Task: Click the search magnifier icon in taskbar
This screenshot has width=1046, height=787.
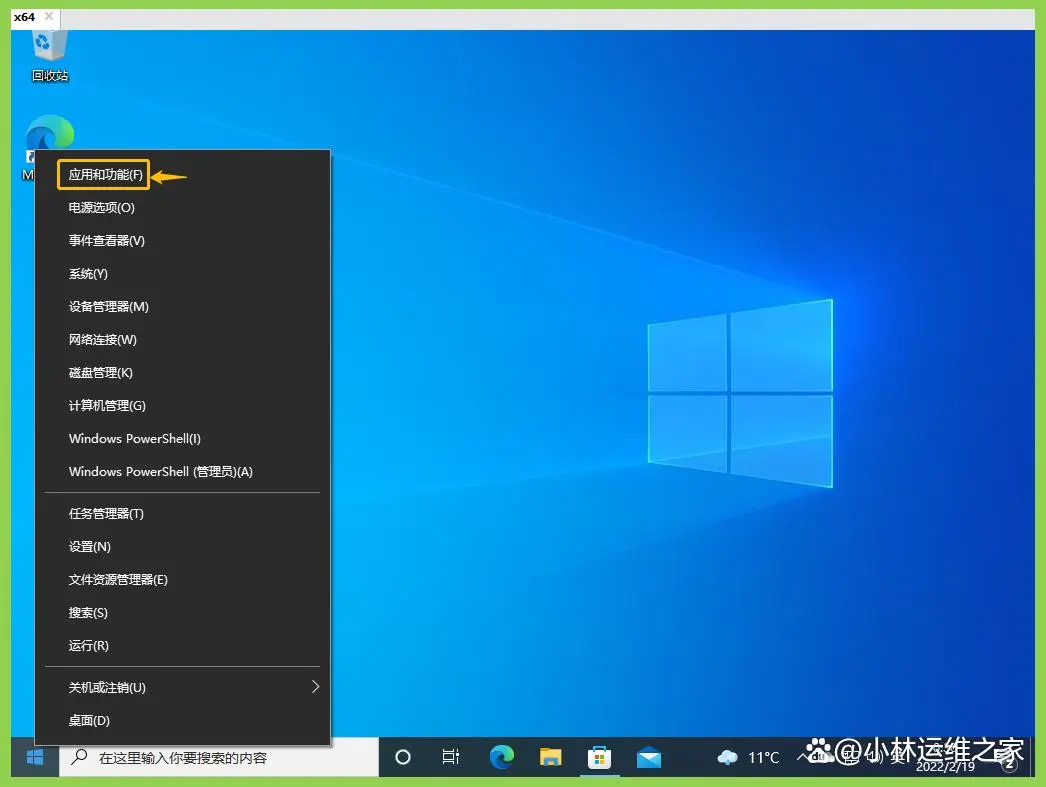Action: (79, 757)
